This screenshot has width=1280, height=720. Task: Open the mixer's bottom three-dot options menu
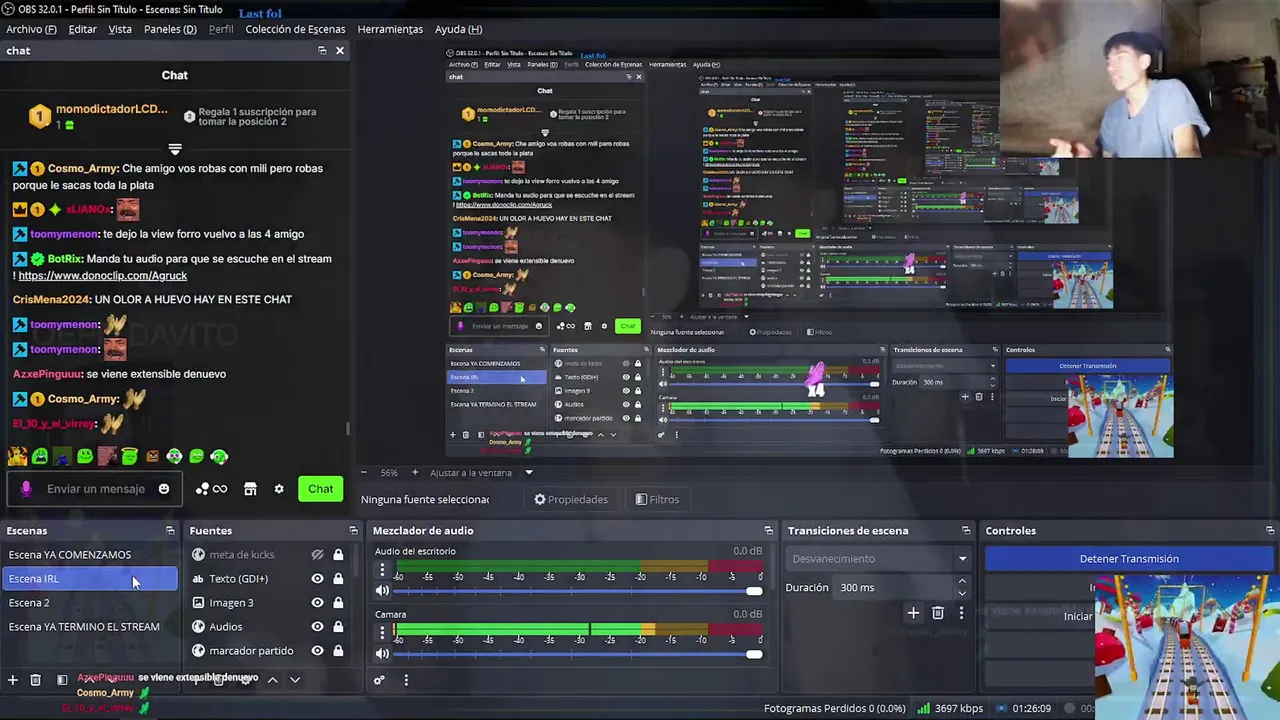(x=406, y=680)
